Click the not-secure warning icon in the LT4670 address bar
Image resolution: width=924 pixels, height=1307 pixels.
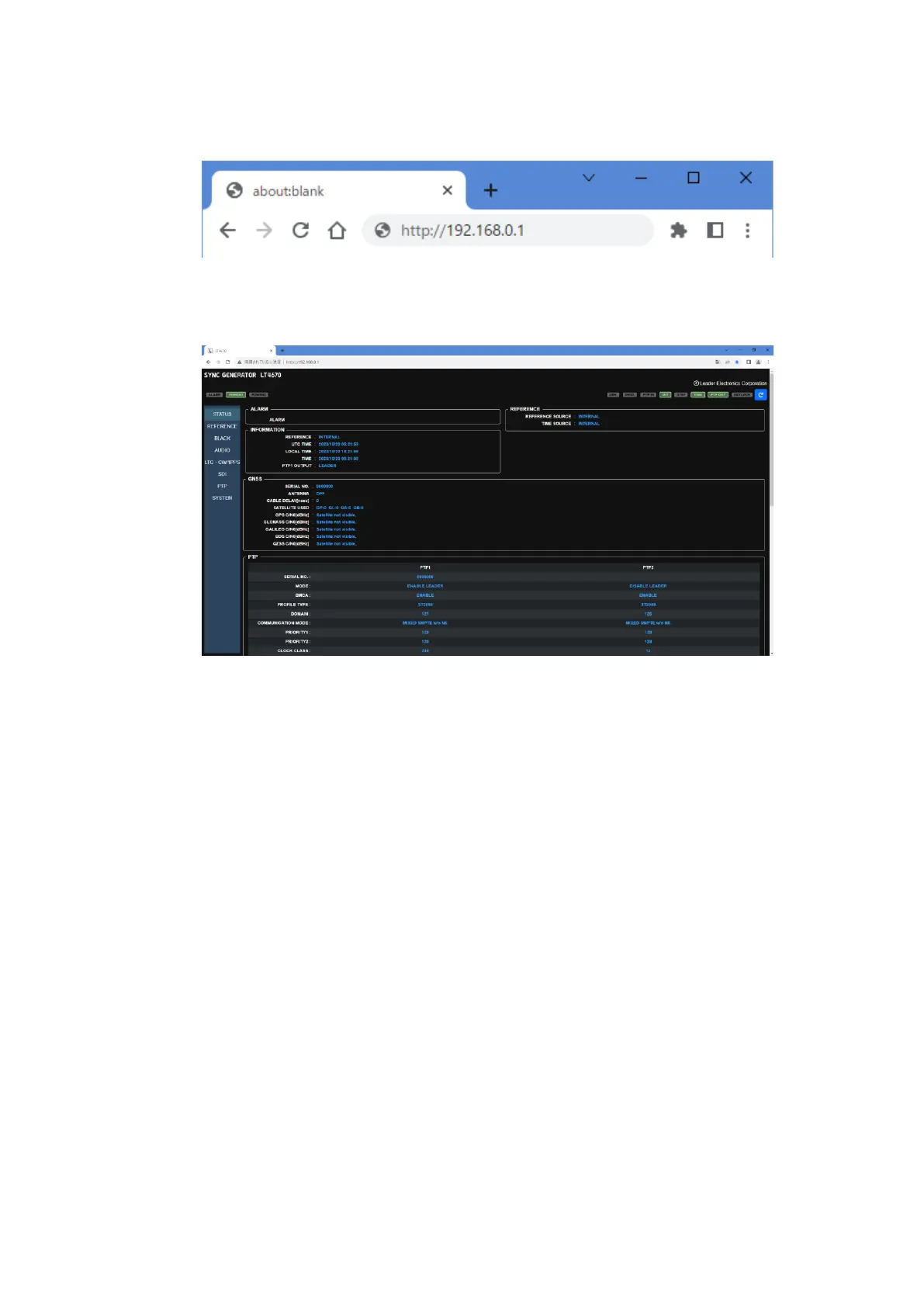pyautogui.click(x=239, y=362)
